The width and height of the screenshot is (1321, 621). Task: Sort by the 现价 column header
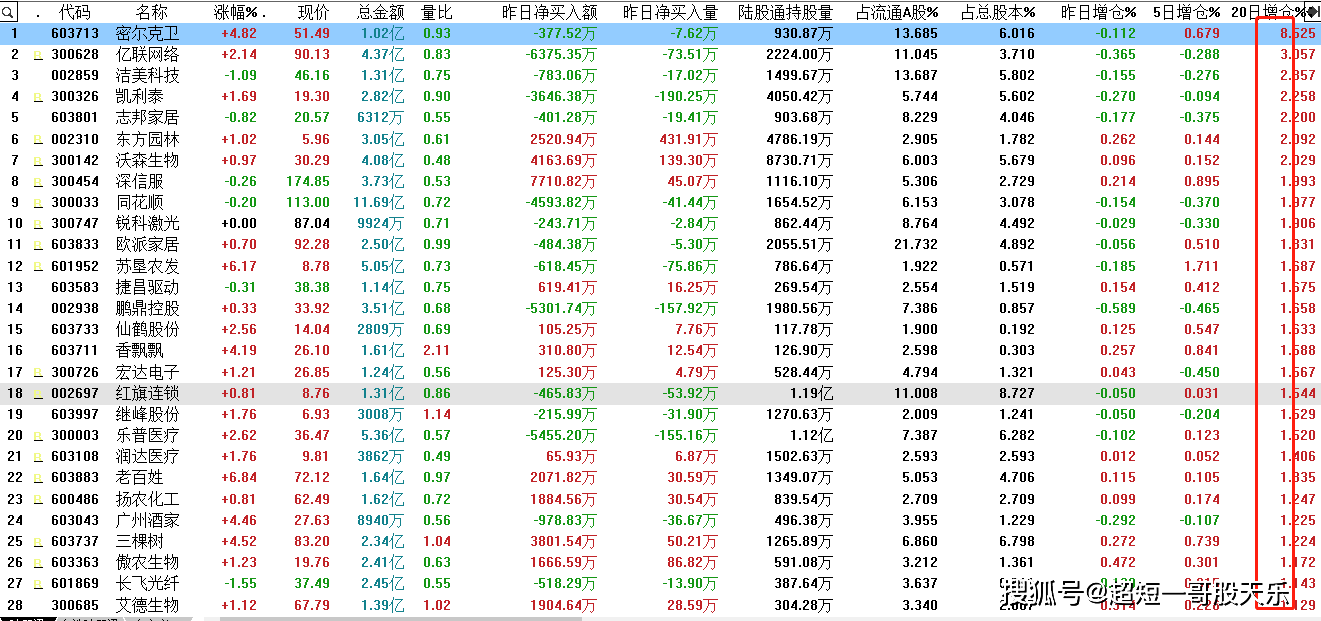click(314, 12)
